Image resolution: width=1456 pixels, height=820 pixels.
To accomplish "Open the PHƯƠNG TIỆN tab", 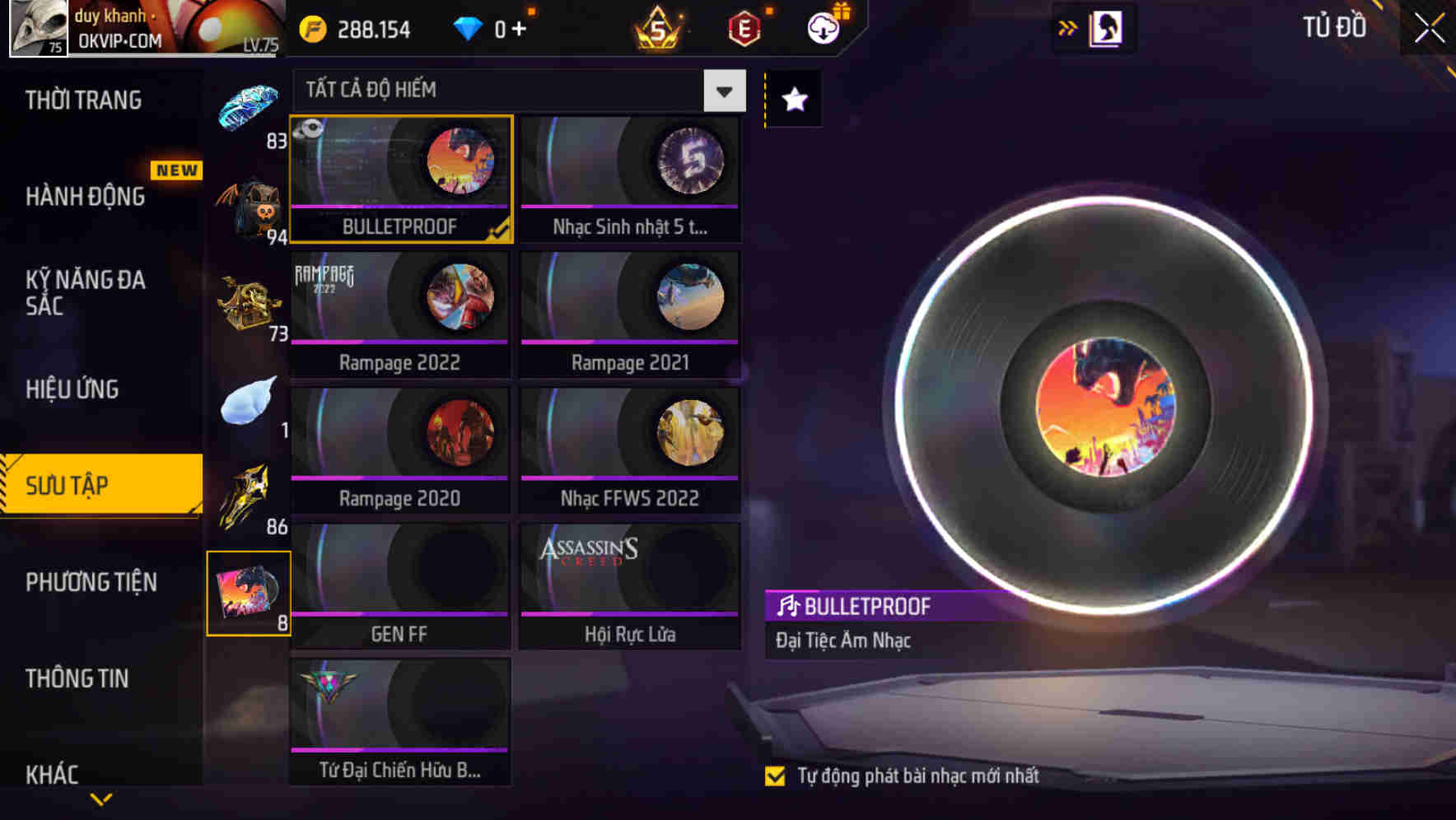I will pyautogui.click(x=91, y=583).
